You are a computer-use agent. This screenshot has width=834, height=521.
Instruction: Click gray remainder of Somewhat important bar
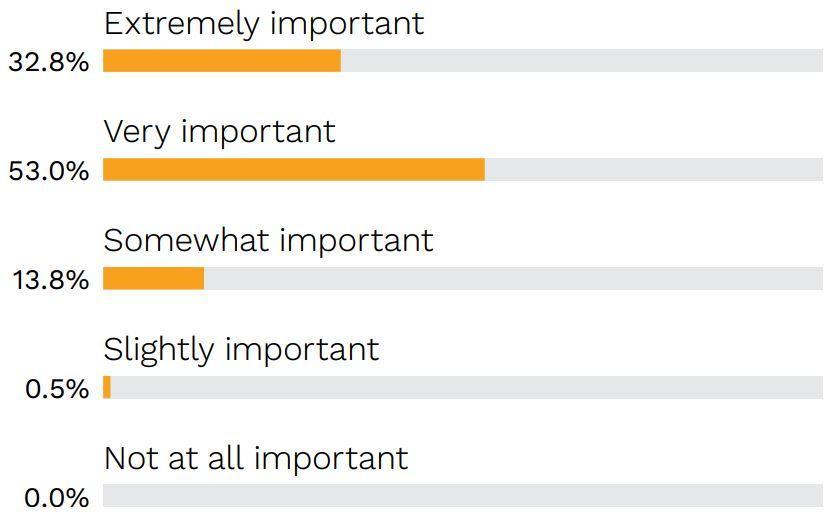[513, 279]
